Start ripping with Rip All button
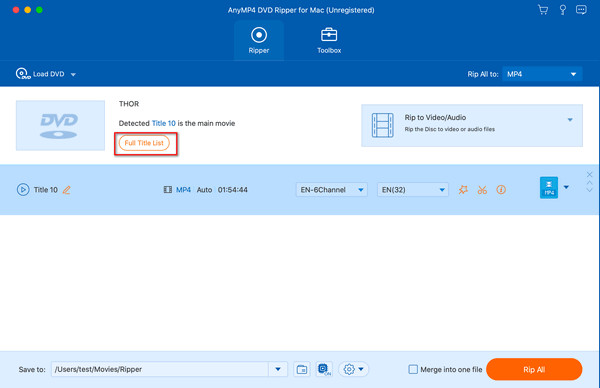Viewport: 600px width, 388px height. 534,369
